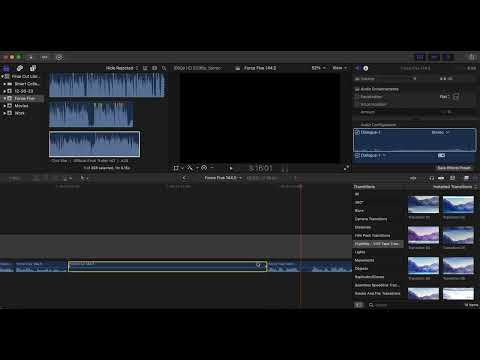
Task: Enable the Equalization checkbox
Action: [357, 97]
